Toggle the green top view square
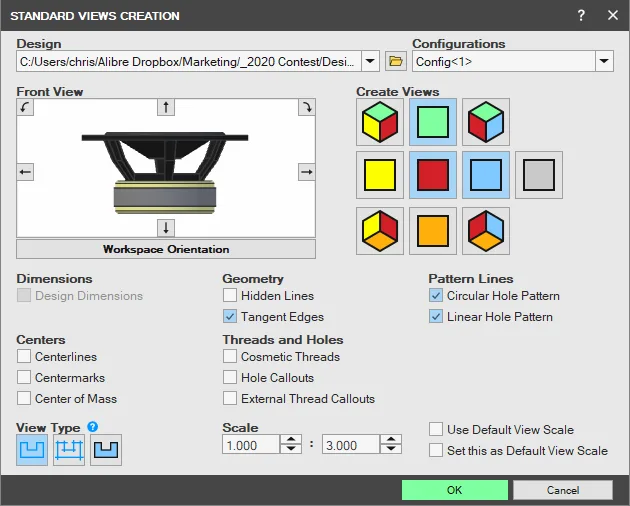This screenshot has height=506, width=630. click(433, 122)
